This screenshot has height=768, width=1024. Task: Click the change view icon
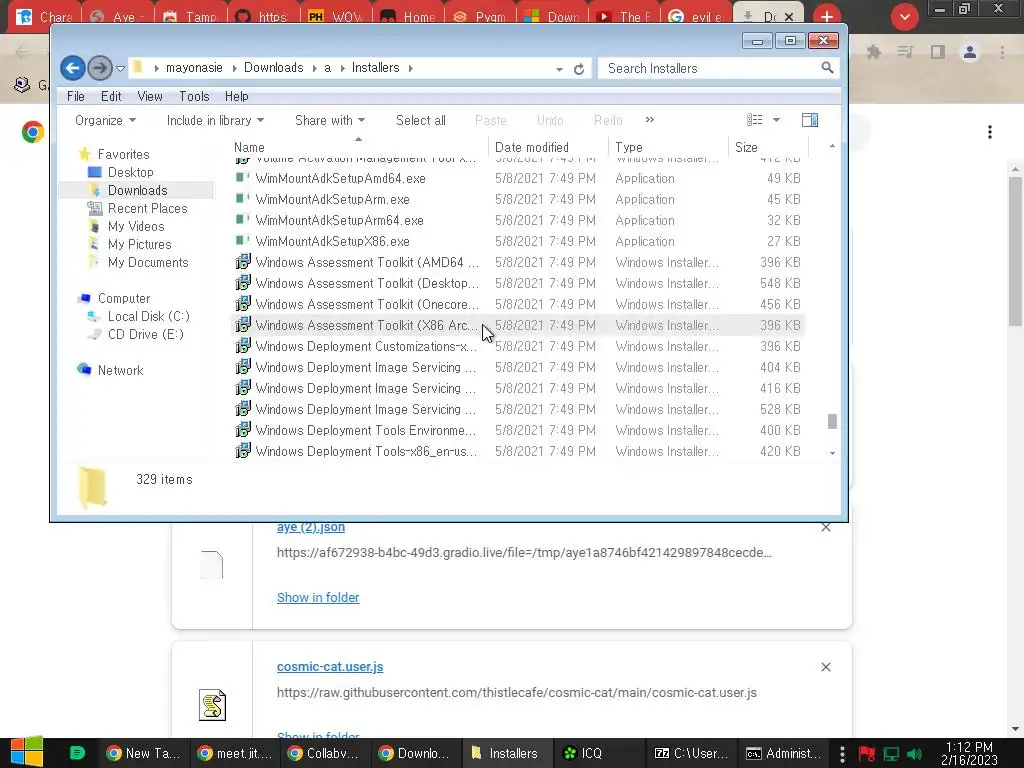point(755,120)
